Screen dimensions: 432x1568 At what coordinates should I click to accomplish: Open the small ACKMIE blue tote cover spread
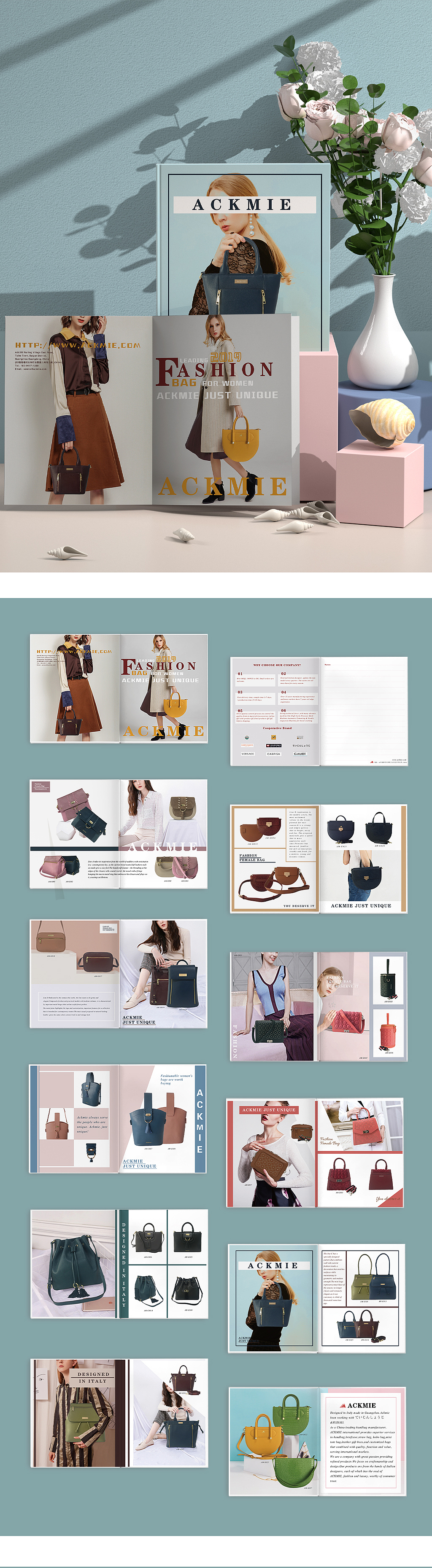(x=317, y=1298)
